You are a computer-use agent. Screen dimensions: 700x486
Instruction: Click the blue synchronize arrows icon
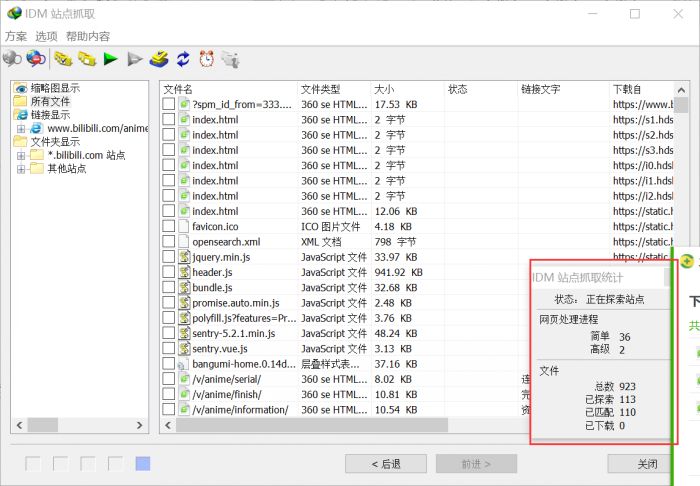pyautogui.click(x=183, y=58)
